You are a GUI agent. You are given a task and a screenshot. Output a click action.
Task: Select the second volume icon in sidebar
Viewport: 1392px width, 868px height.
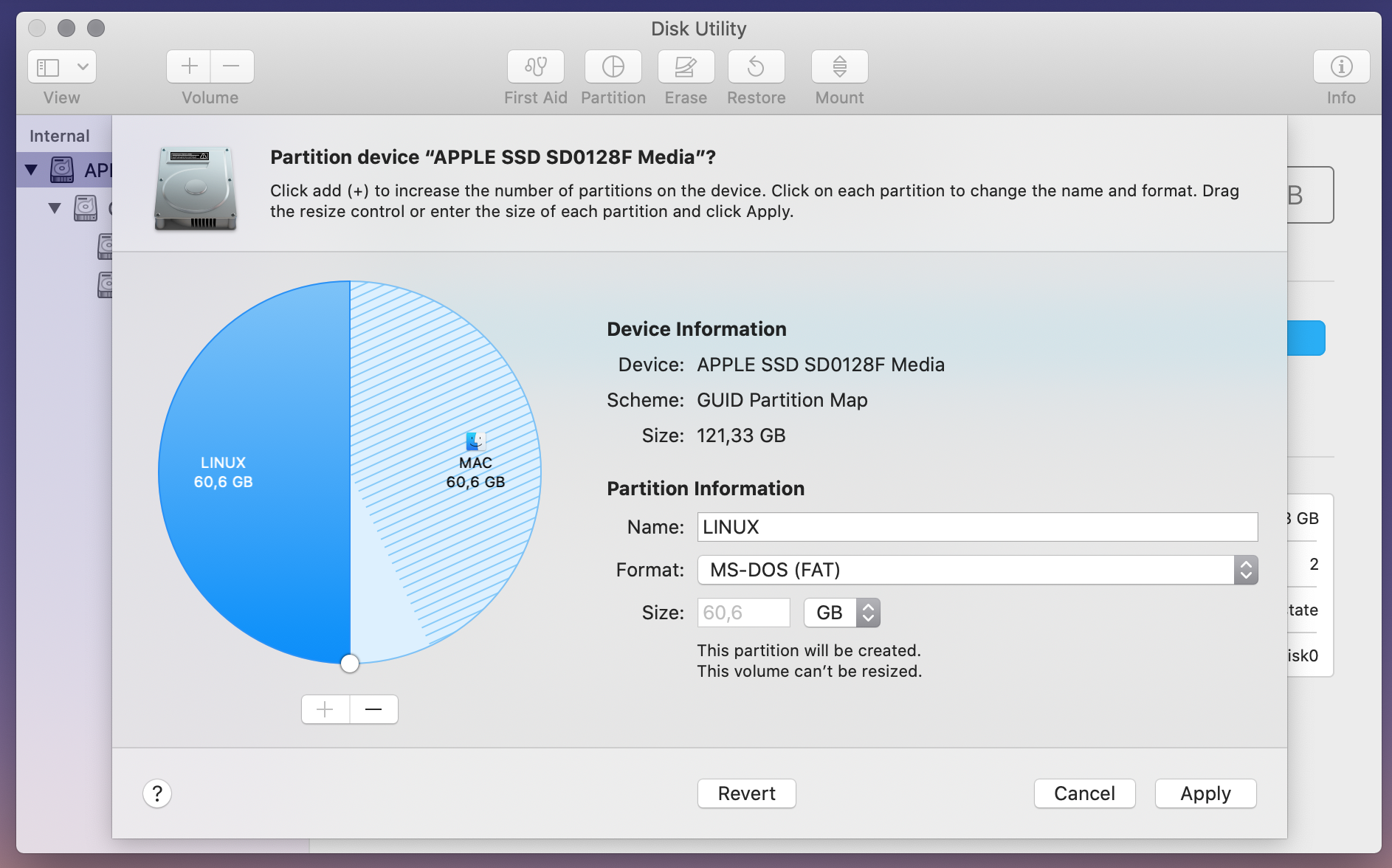105,285
